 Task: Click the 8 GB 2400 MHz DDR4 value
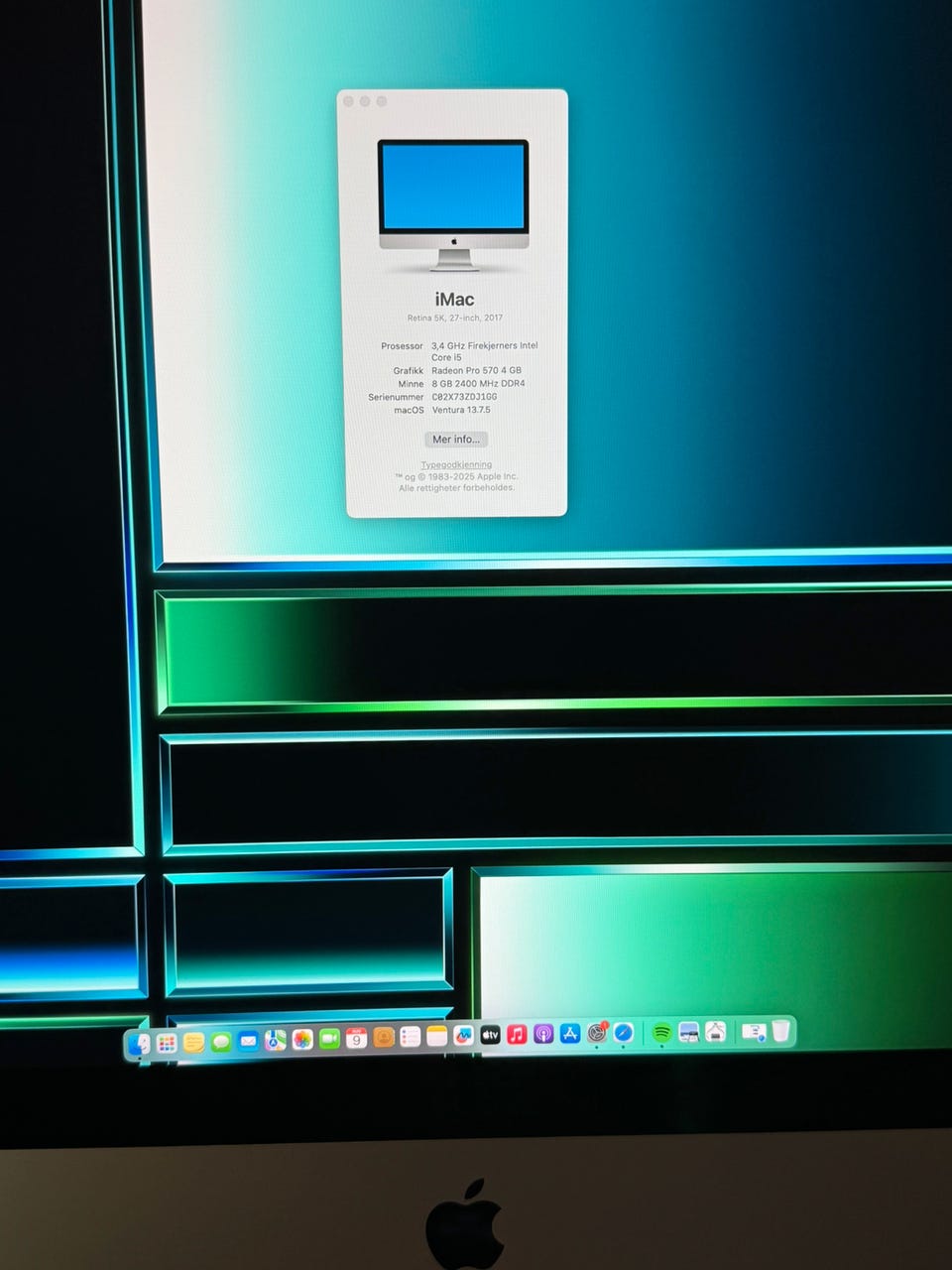click(478, 383)
